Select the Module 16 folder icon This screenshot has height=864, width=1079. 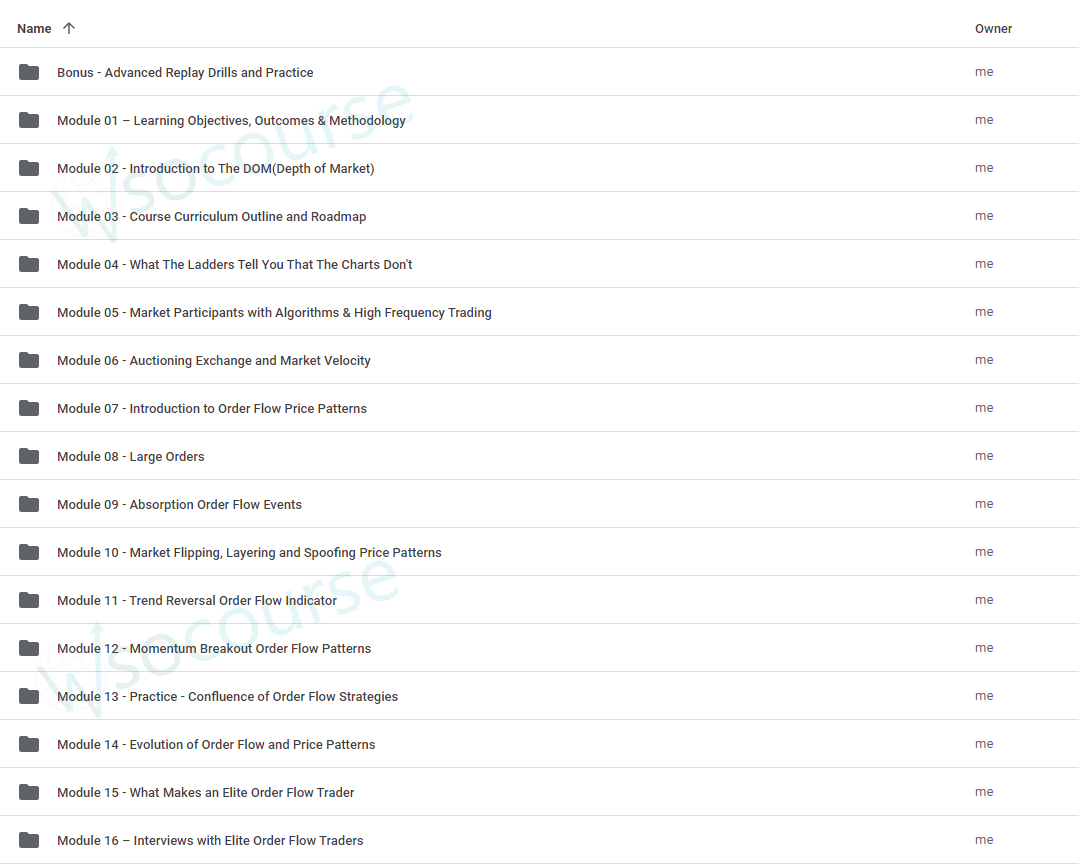29,840
